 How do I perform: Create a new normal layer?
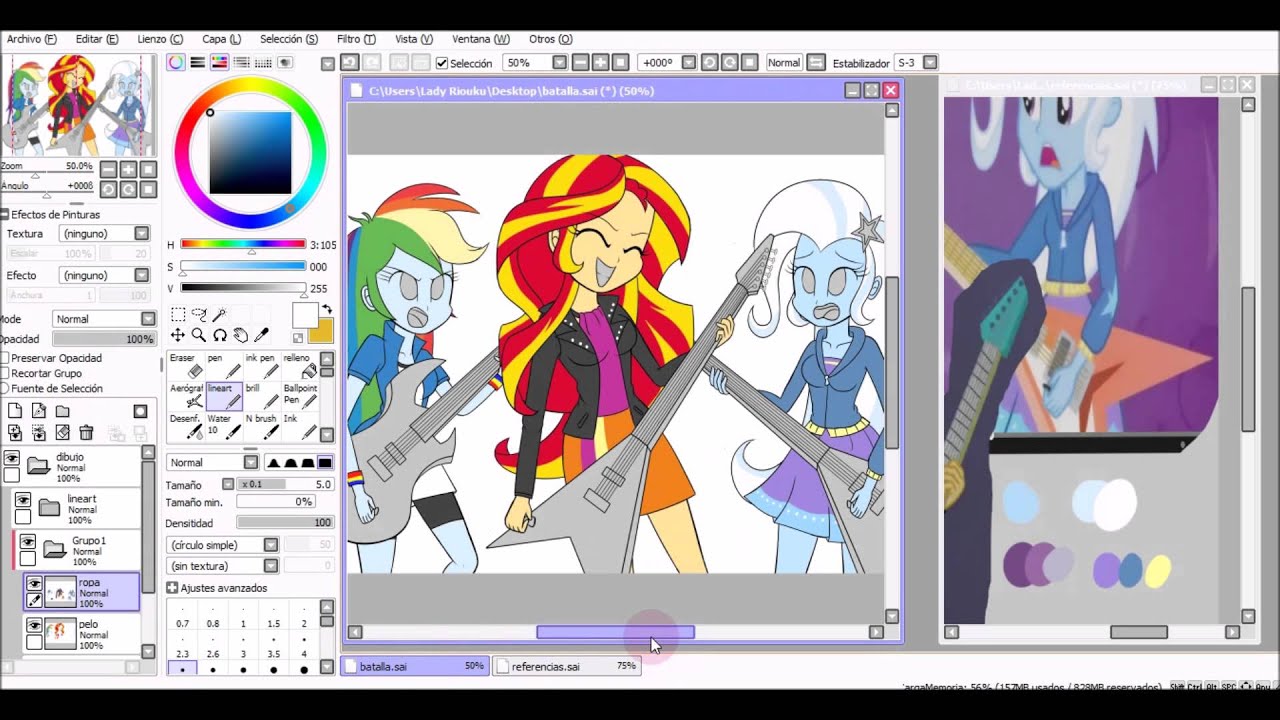tap(15, 411)
